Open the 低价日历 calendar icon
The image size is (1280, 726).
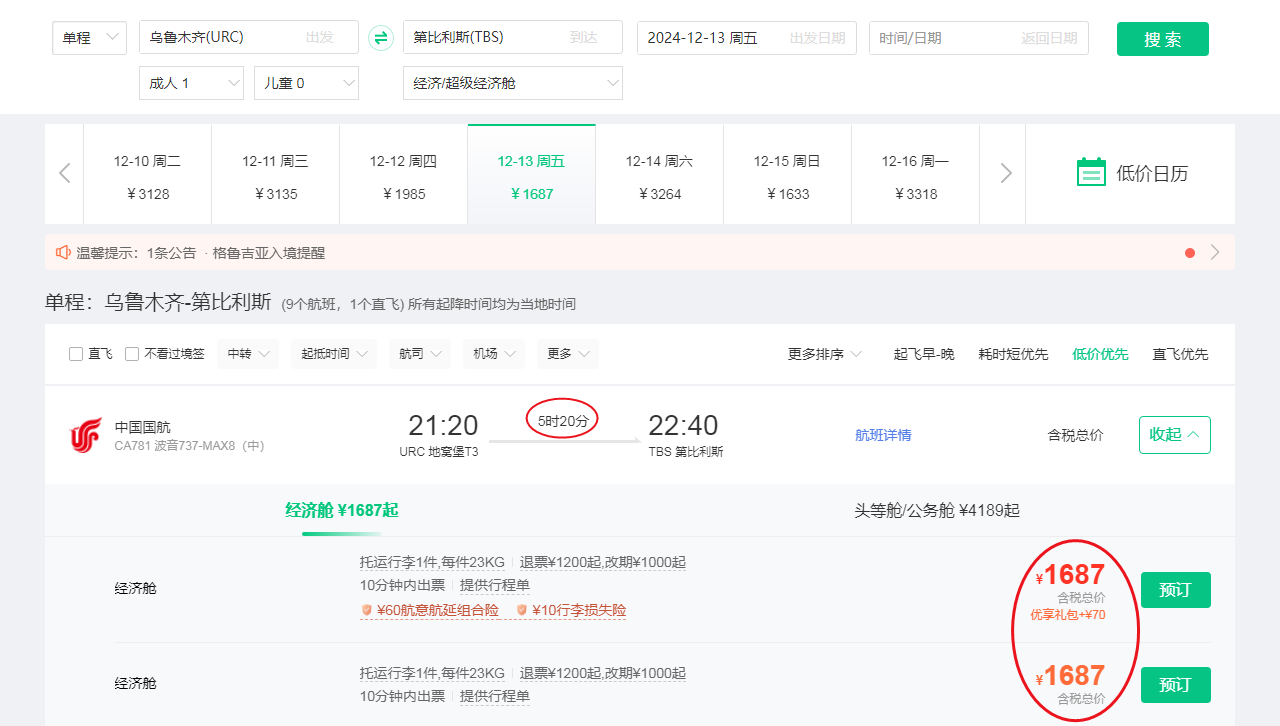1091,171
